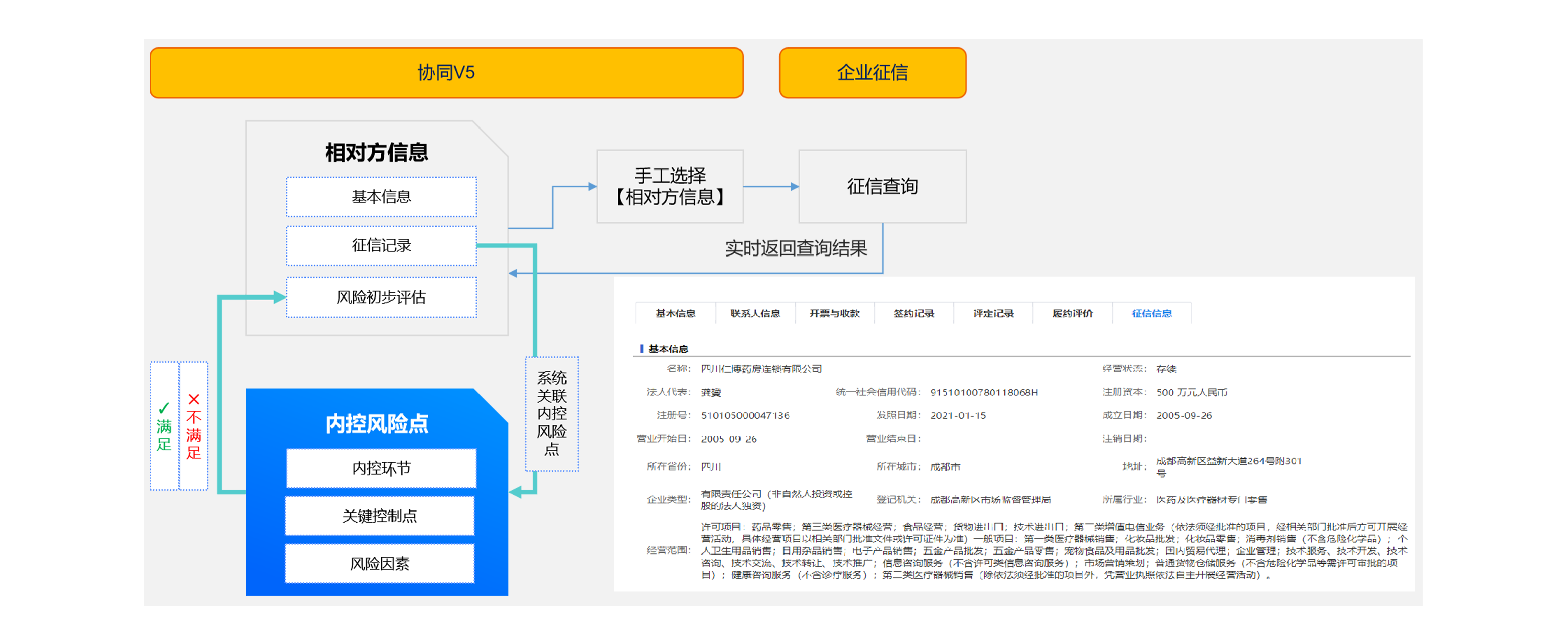Click the 协同V5 orange header box

[x=446, y=72]
